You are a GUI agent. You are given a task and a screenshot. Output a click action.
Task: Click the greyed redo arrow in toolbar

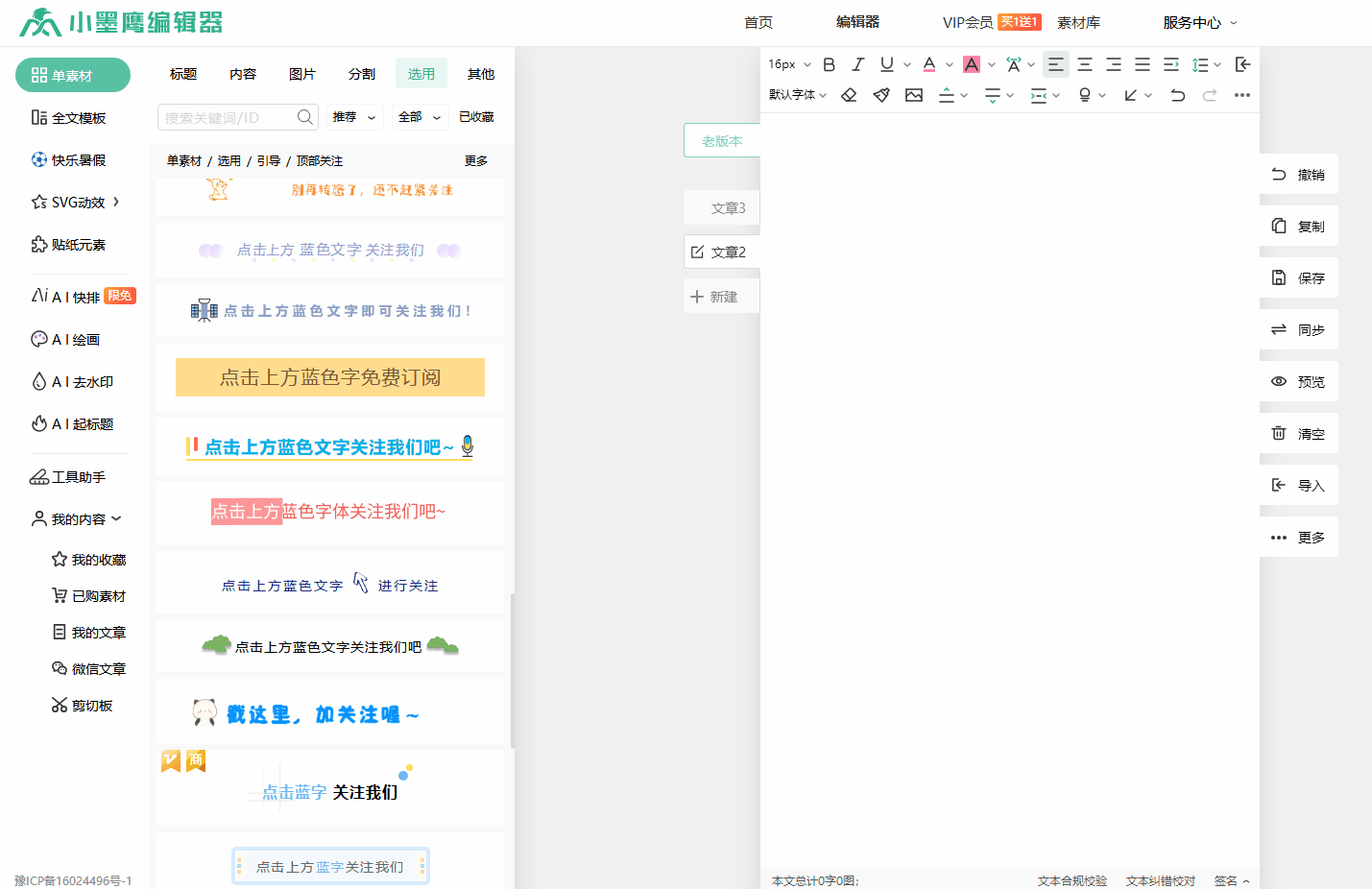point(1210,95)
